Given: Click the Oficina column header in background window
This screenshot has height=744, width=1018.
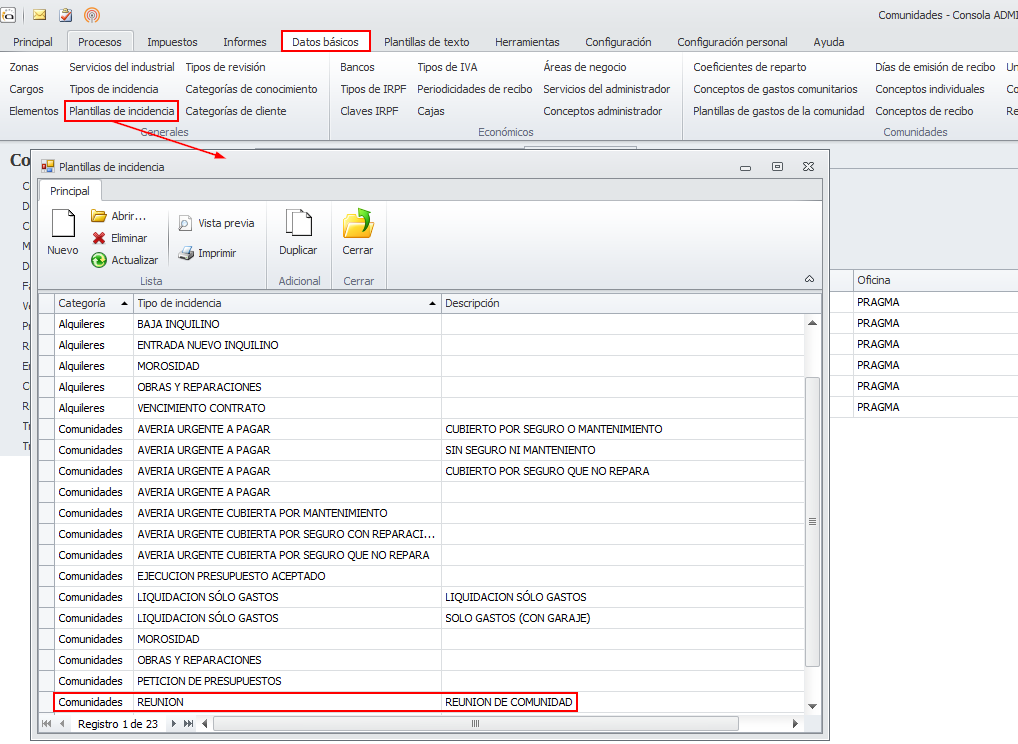Looking at the screenshot, I should coord(935,280).
